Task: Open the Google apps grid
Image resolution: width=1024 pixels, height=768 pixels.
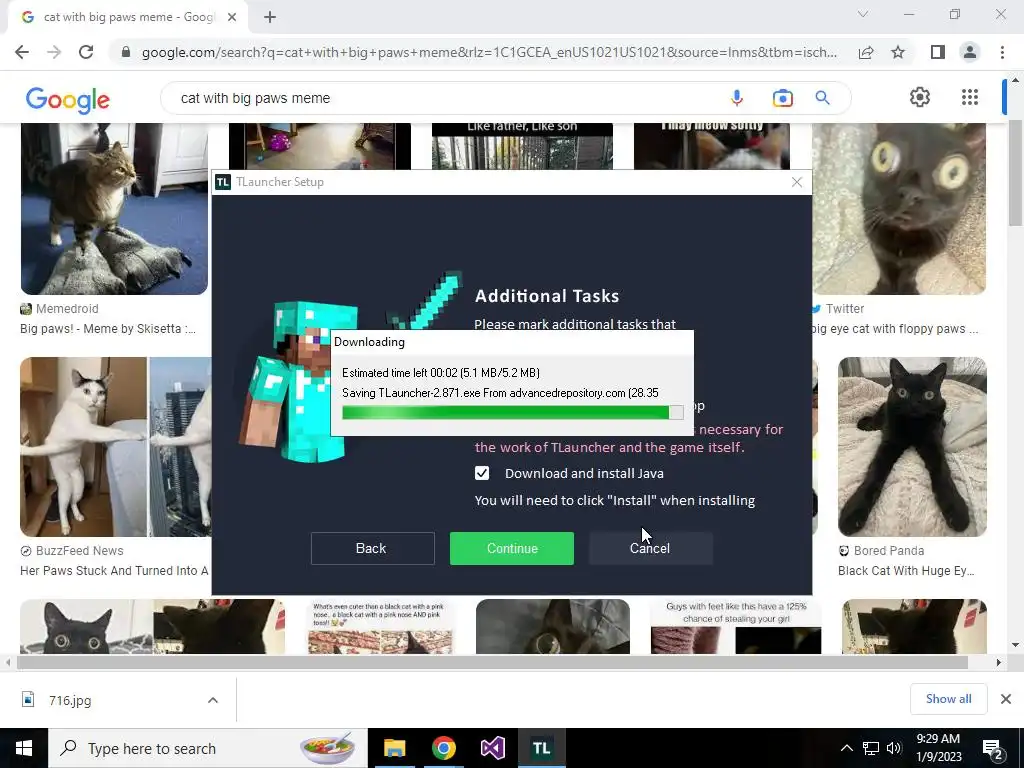Action: (x=970, y=97)
